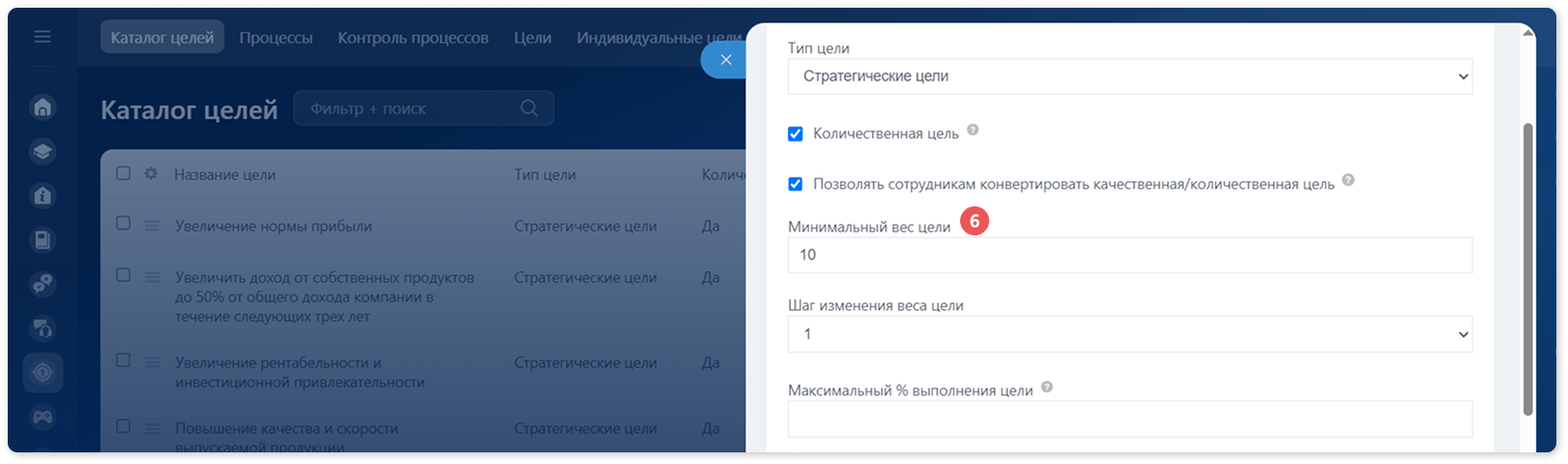Uncheck the Количественная цель checkbox
Image resolution: width=1568 pixels, height=464 pixels.
796,134
